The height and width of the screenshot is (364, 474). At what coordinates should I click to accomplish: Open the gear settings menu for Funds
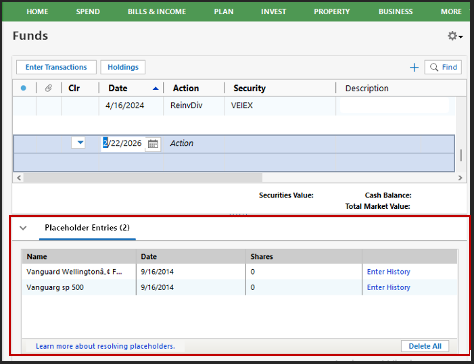point(455,36)
